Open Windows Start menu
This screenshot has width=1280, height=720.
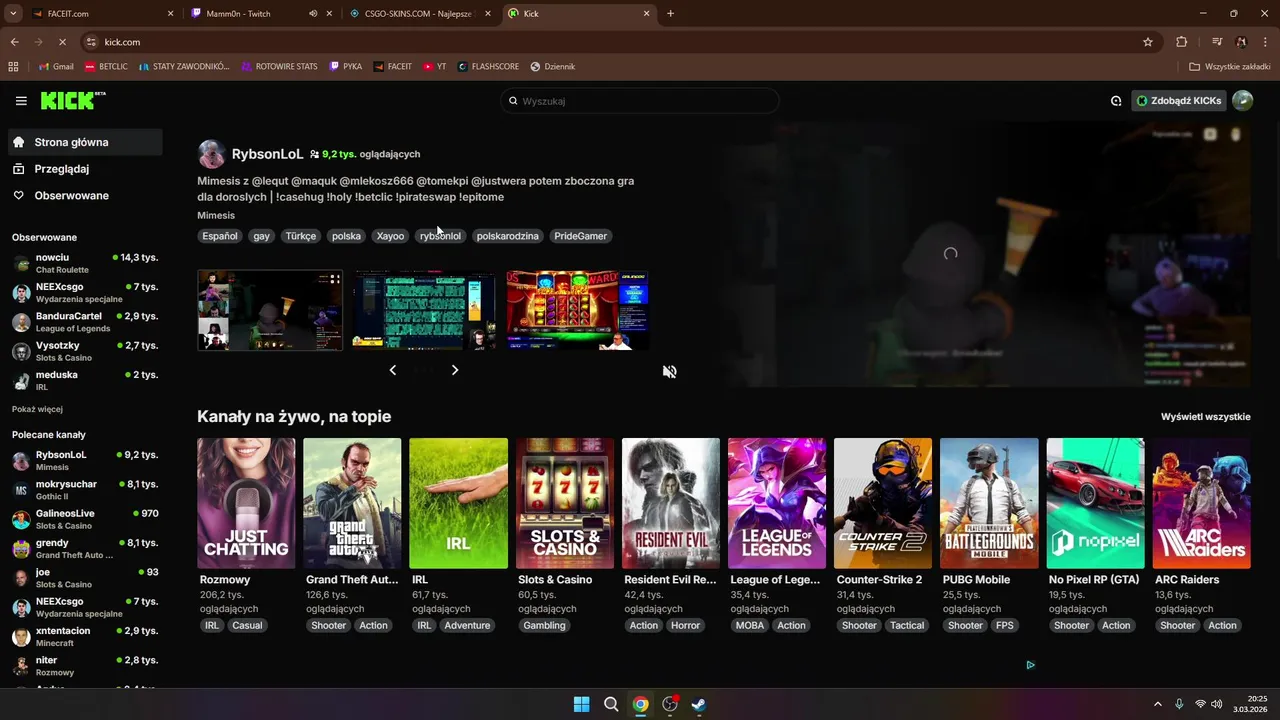click(581, 704)
